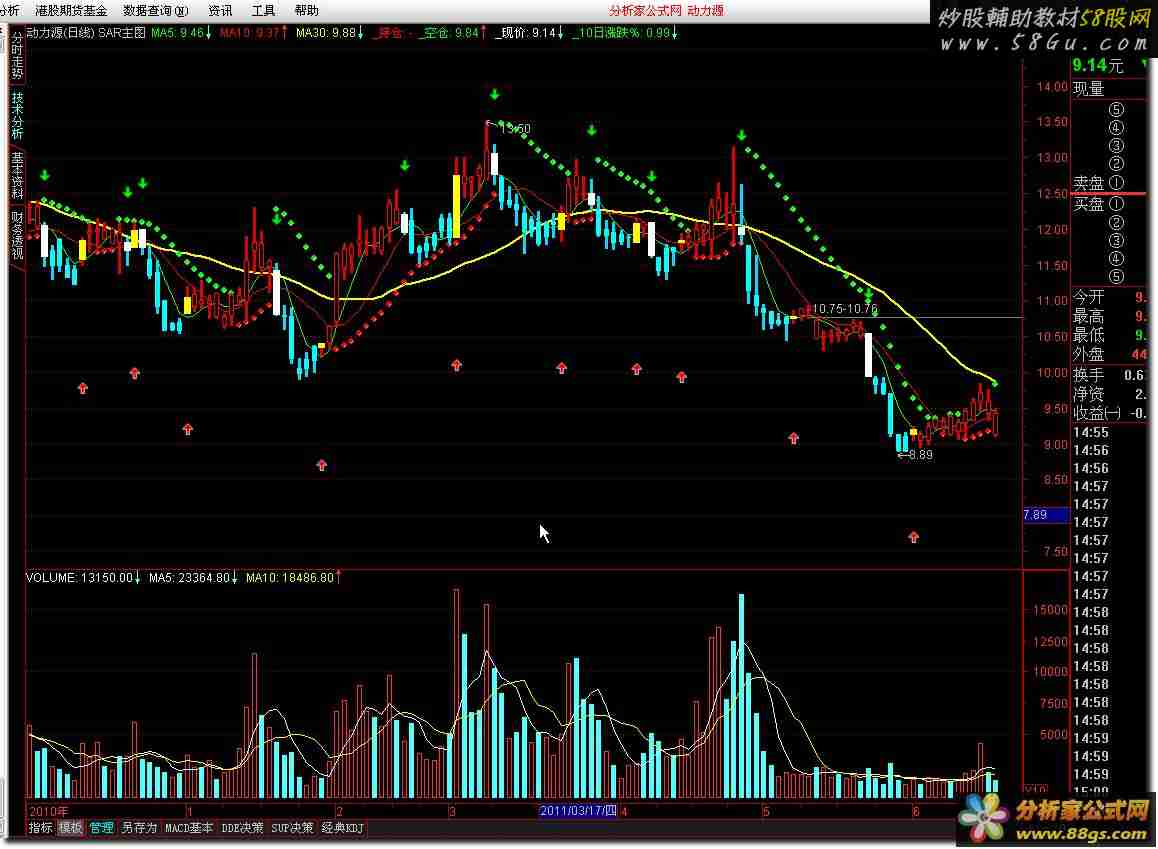
Task: Click the 指标 button in bottom bar
Action: (40, 828)
